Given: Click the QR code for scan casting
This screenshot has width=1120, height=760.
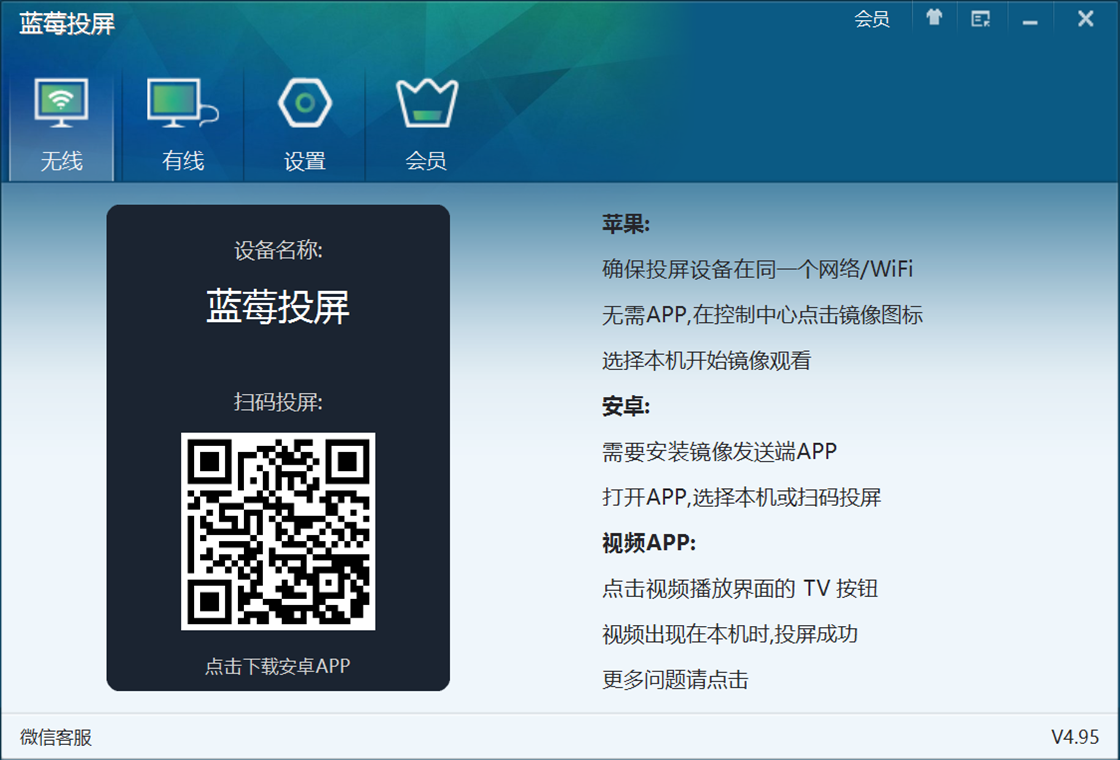Looking at the screenshot, I should point(278,531).
